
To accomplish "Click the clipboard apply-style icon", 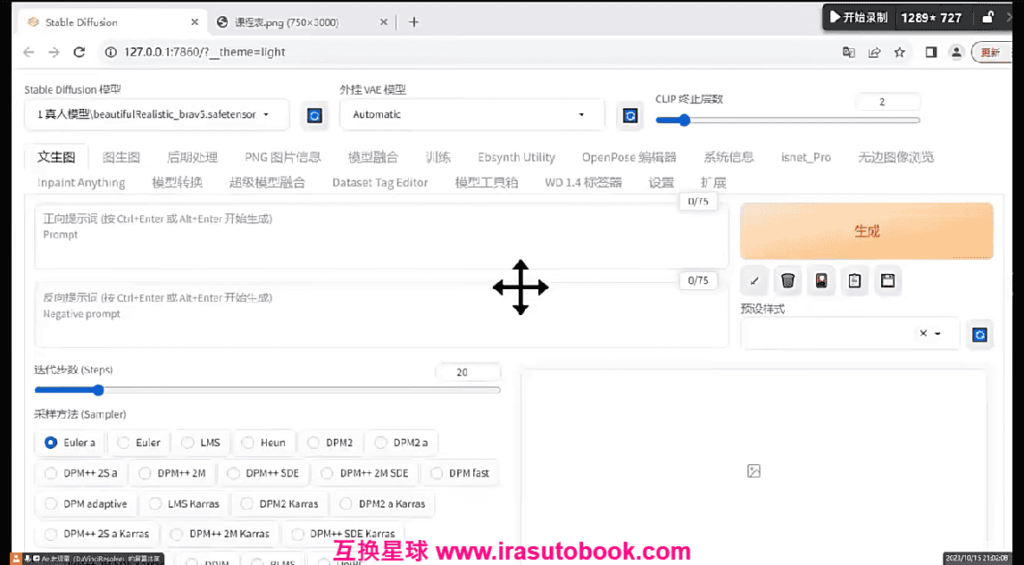I will 854,282.
